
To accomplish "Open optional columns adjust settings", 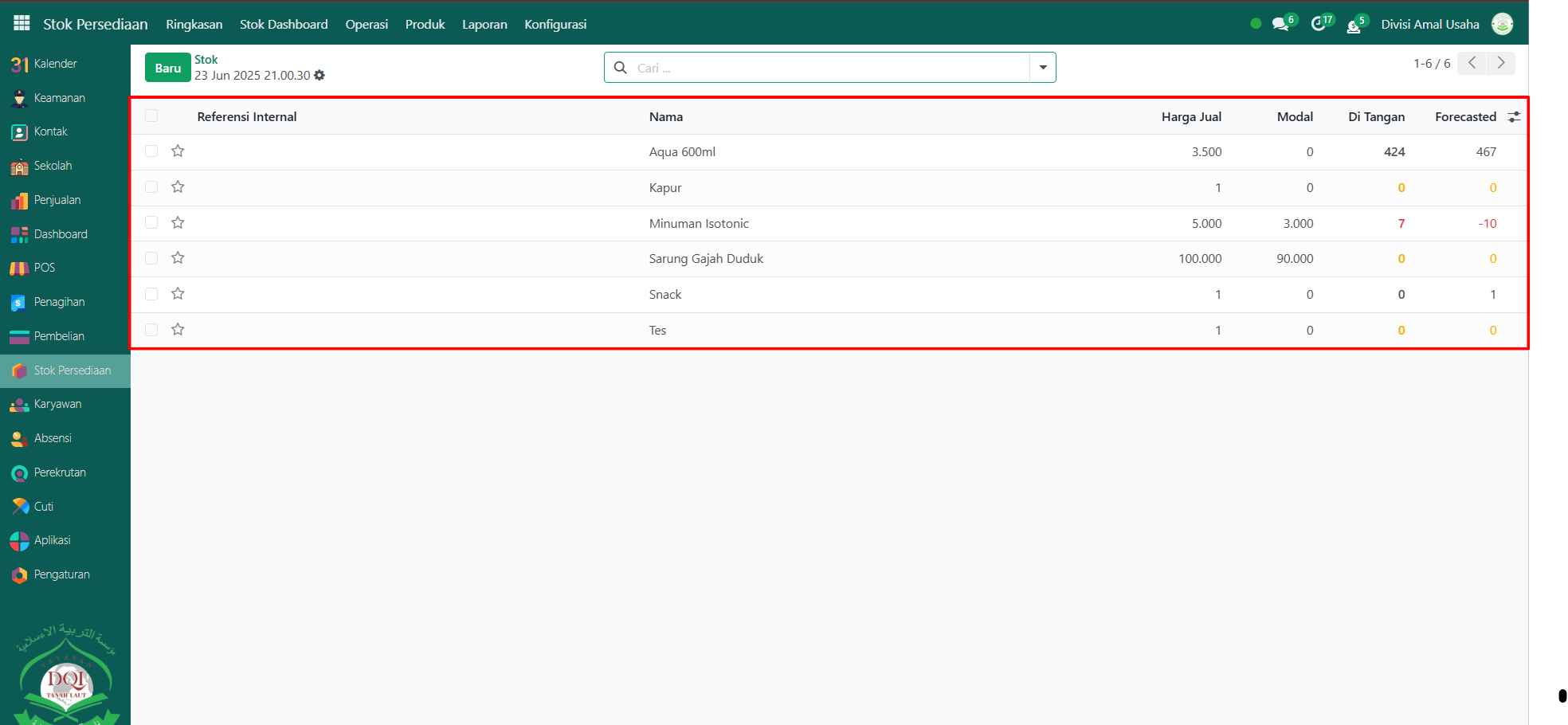I will click(x=1514, y=117).
